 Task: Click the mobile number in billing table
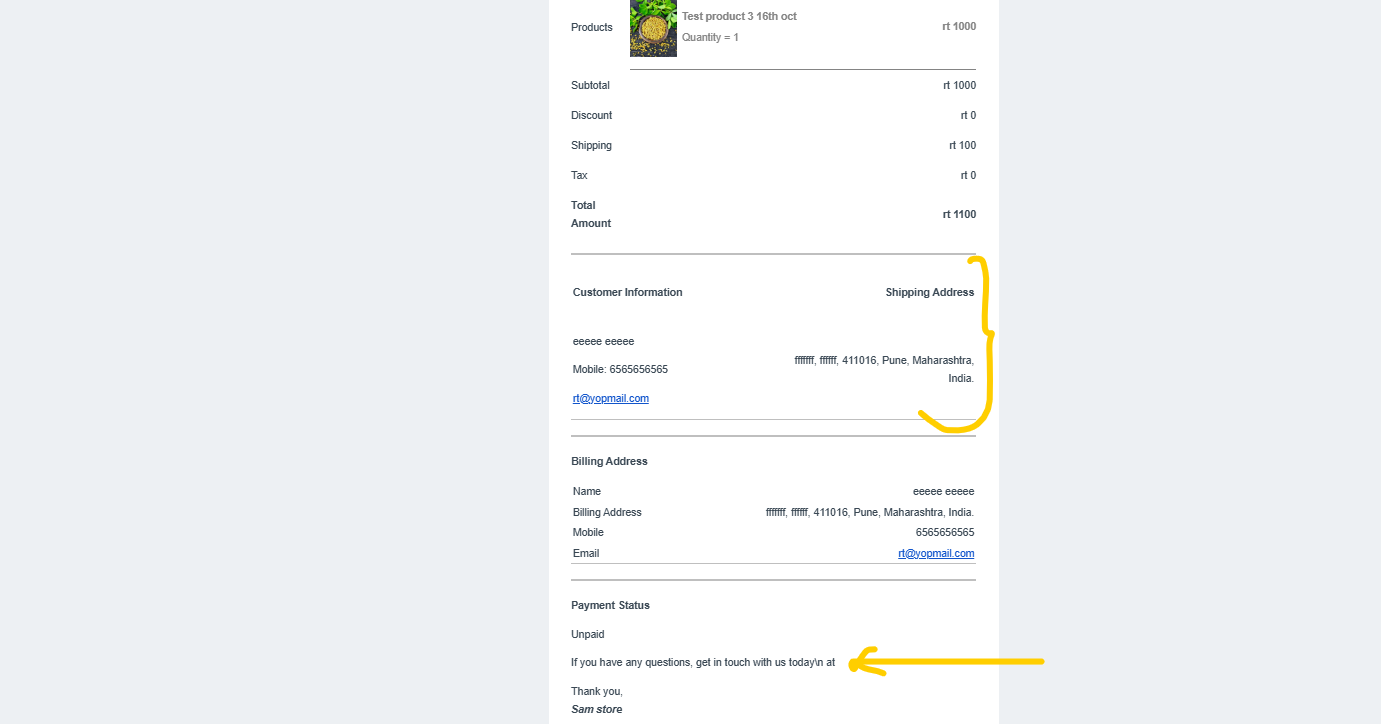[x=945, y=532]
